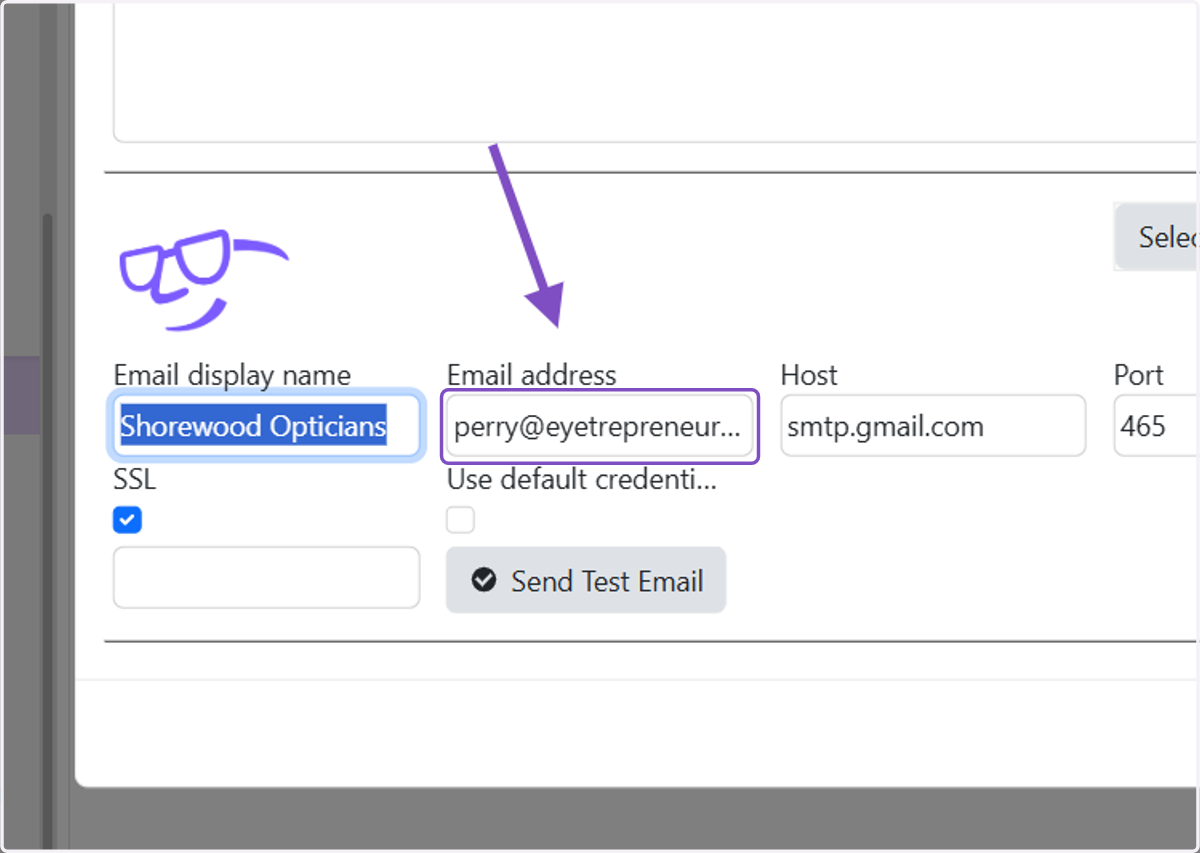Click the Send Test Email button
This screenshot has height=853, width=1200.
[x=586, y=580]
